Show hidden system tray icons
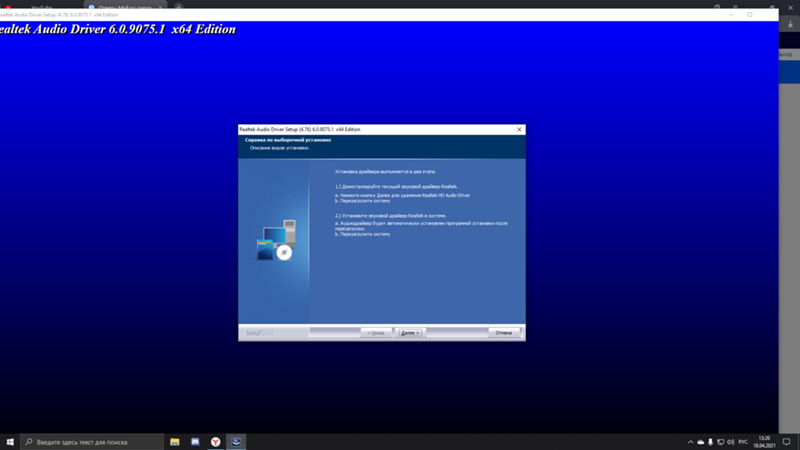 690,442
